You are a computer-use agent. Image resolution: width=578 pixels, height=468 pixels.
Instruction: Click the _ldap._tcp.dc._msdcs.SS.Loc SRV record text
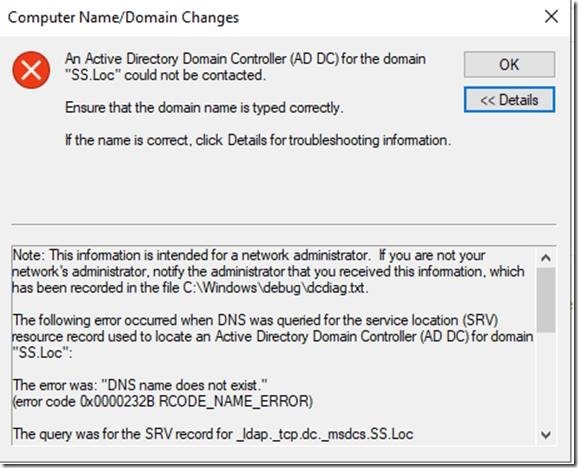[324, 434]
